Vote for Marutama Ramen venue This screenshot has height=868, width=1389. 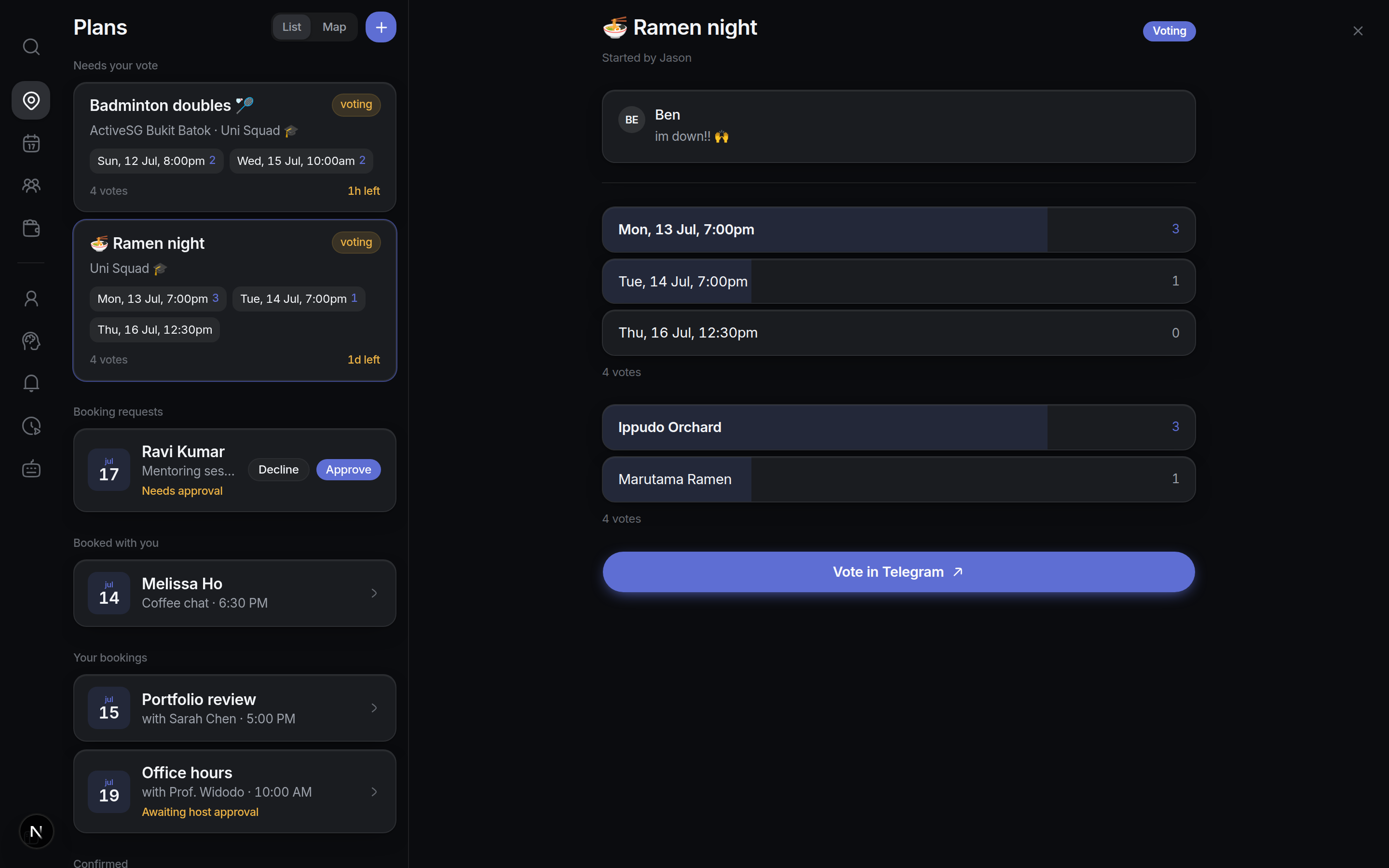point(898,479)
